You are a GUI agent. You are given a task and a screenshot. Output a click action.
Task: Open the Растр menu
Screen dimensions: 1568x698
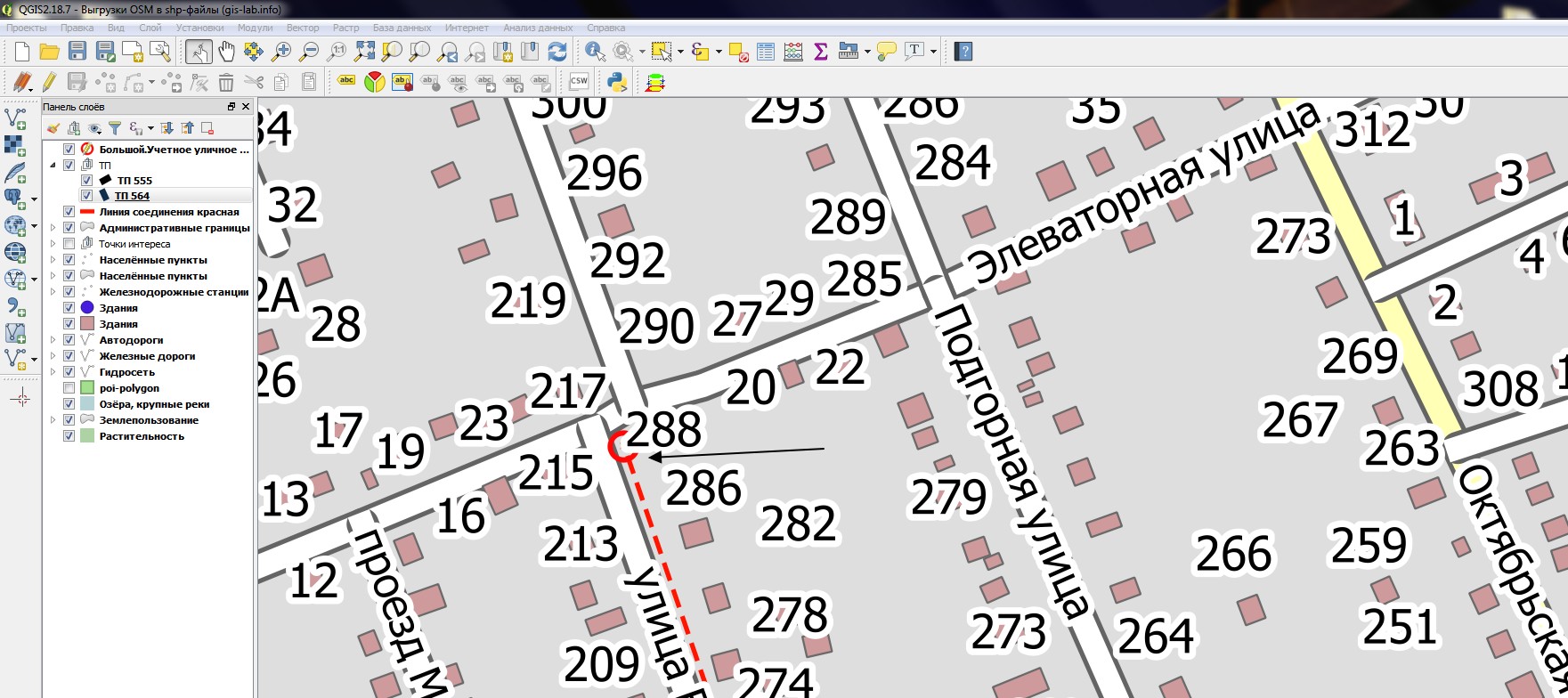coord(345,28)
